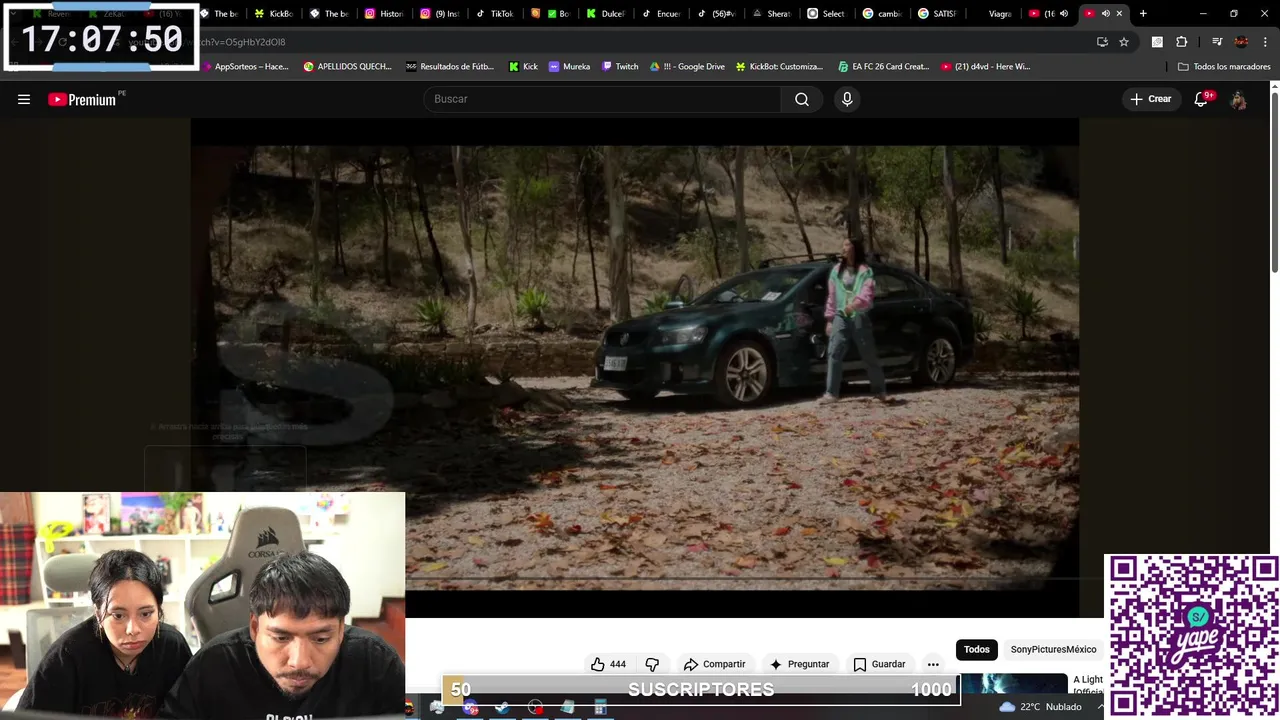
Task: Open the A Light recommended video thumbnail
Action: pos(1013,684)
